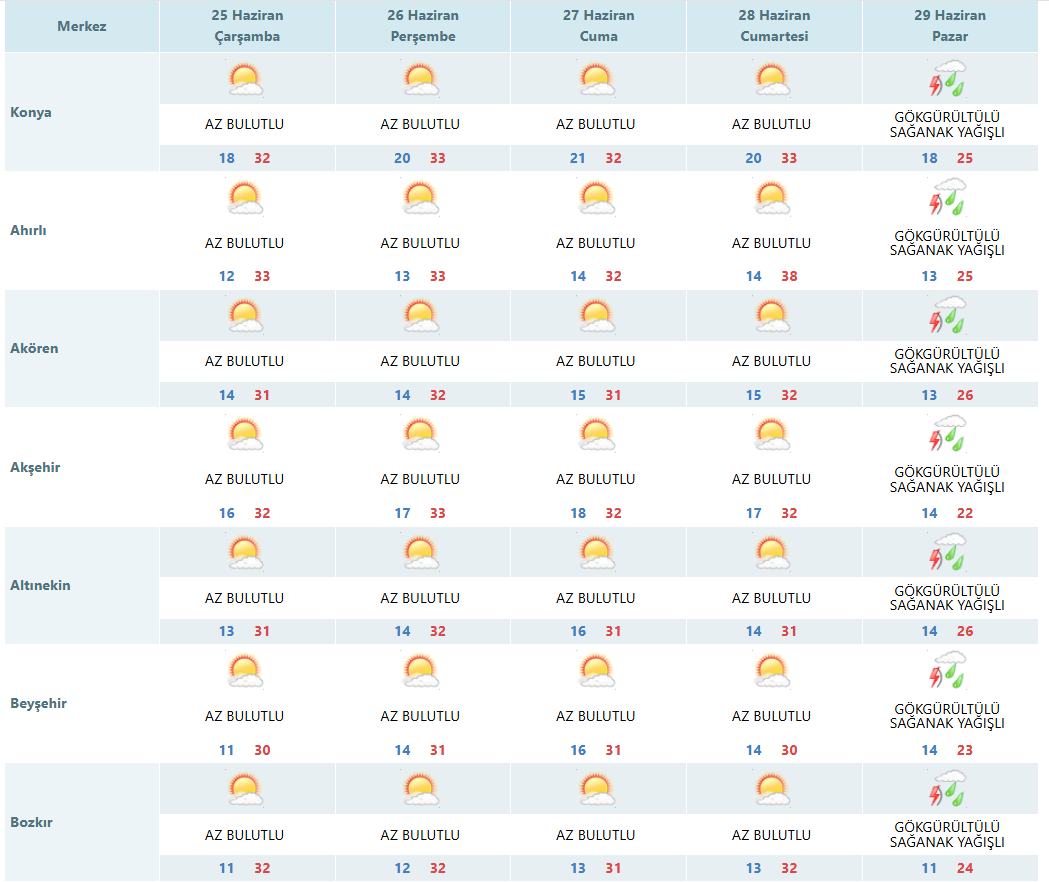Click Konya's weather icon for 28 Haziran Cumartesi
The image size is (1049, 882).
(772, 80)
